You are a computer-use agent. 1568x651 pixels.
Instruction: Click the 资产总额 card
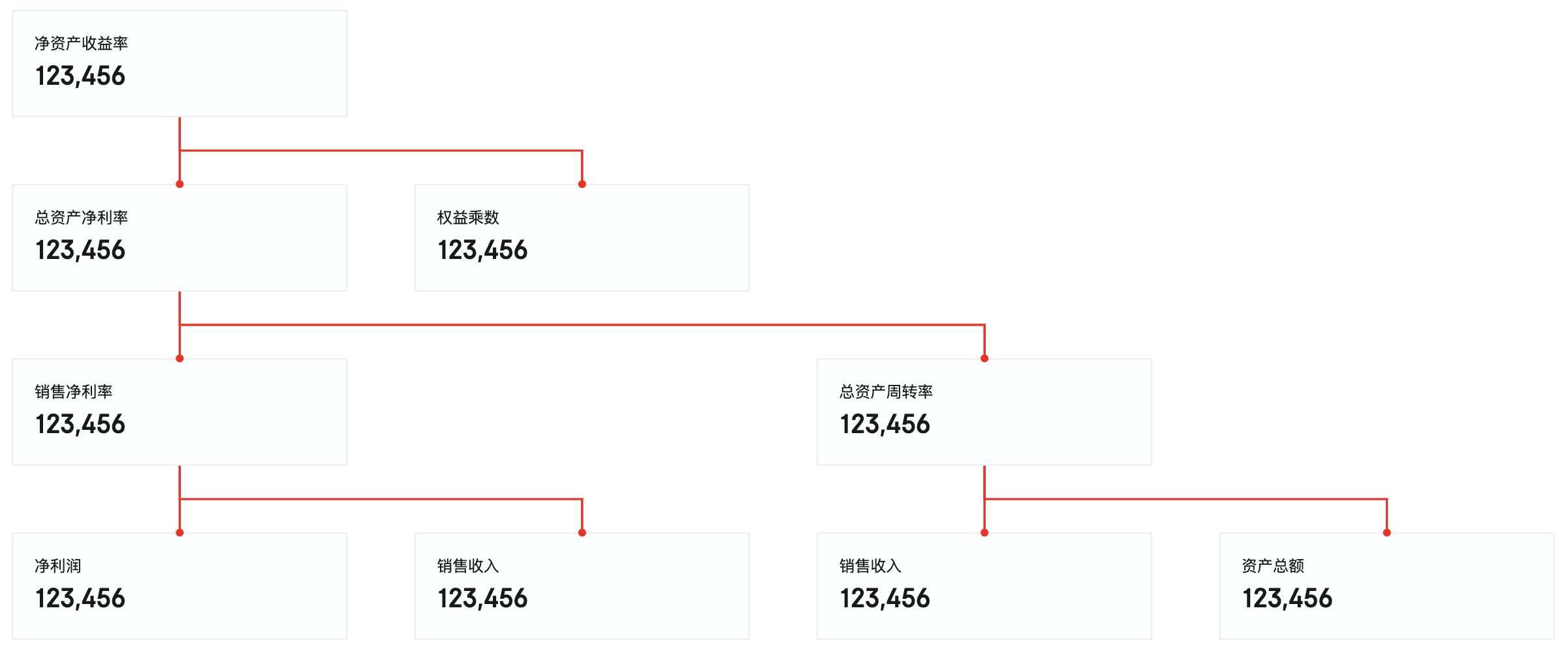pos(1386,586)
